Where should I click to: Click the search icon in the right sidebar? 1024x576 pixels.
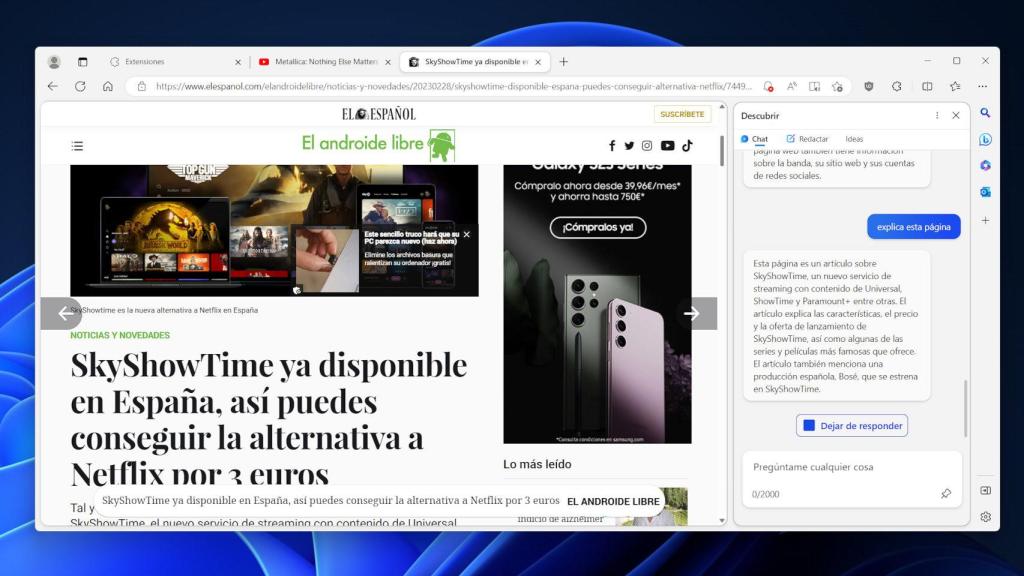[x=986, y=113]
